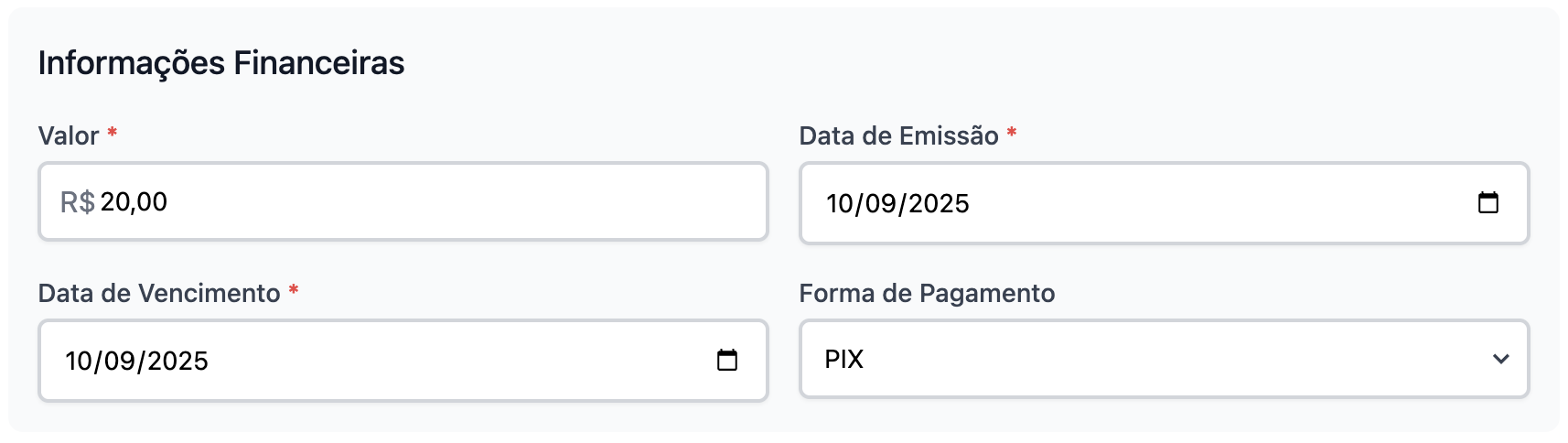Click the Data de Emissão label
Viewport: 1568px width, 443px height.
pos(898,136)
